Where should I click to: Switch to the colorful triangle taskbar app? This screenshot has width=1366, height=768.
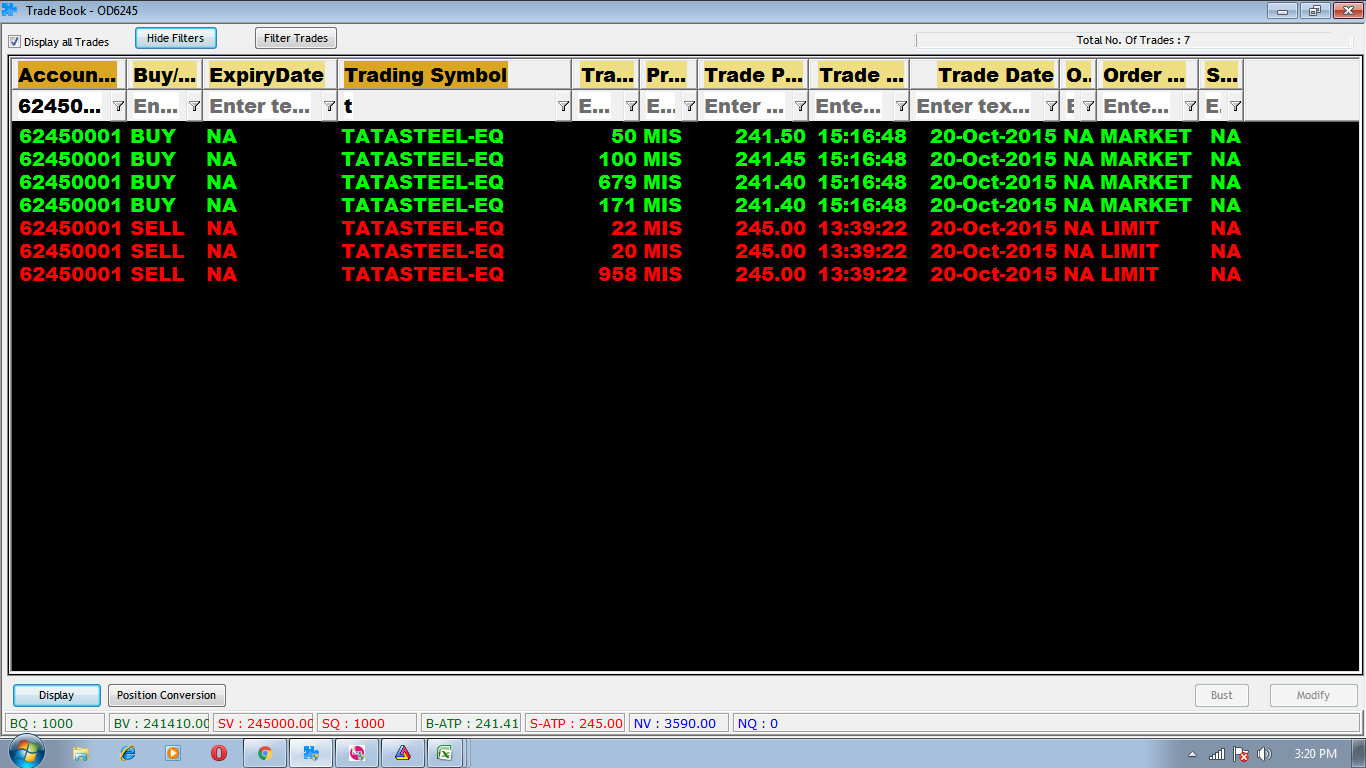pyautogui.click(x=403, y=753)
